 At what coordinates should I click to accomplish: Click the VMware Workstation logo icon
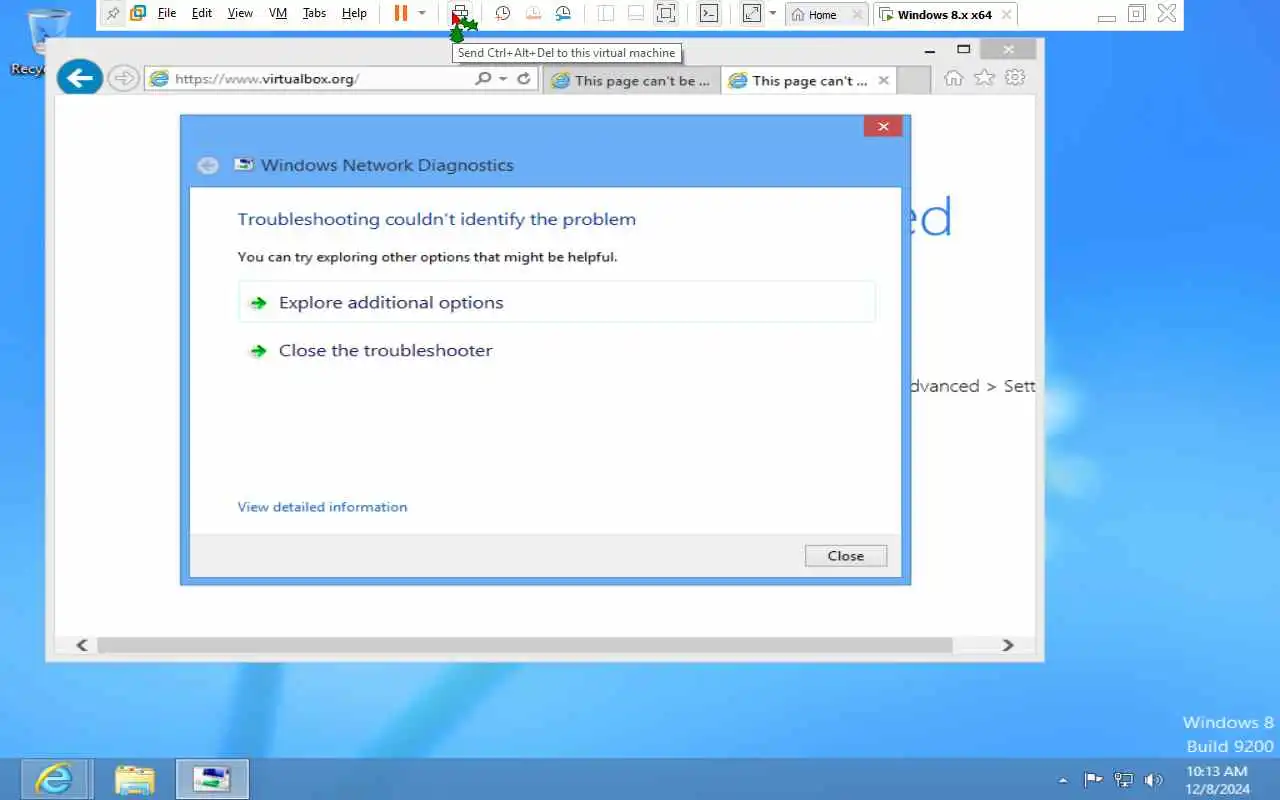point(138,14)
